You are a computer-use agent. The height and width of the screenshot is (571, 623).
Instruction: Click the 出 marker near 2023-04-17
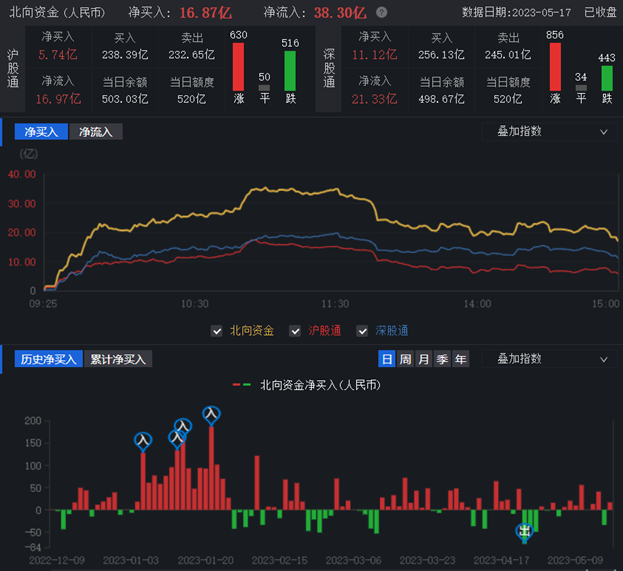pyautogui.click(x=525, y=531)
